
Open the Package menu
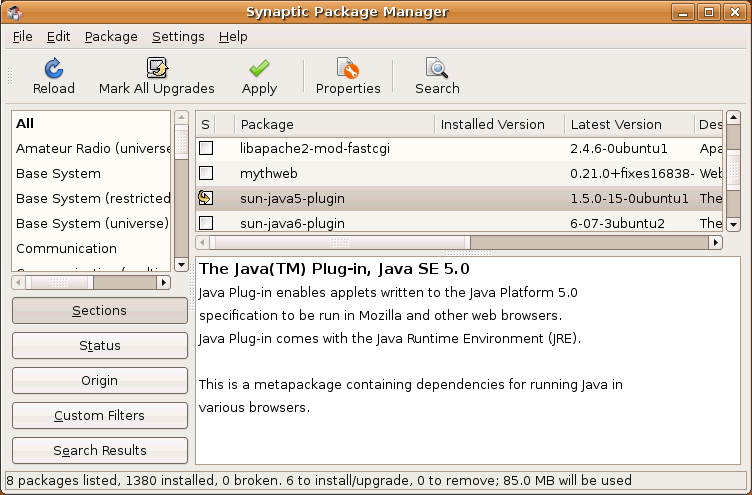click(x=111, y=36)
